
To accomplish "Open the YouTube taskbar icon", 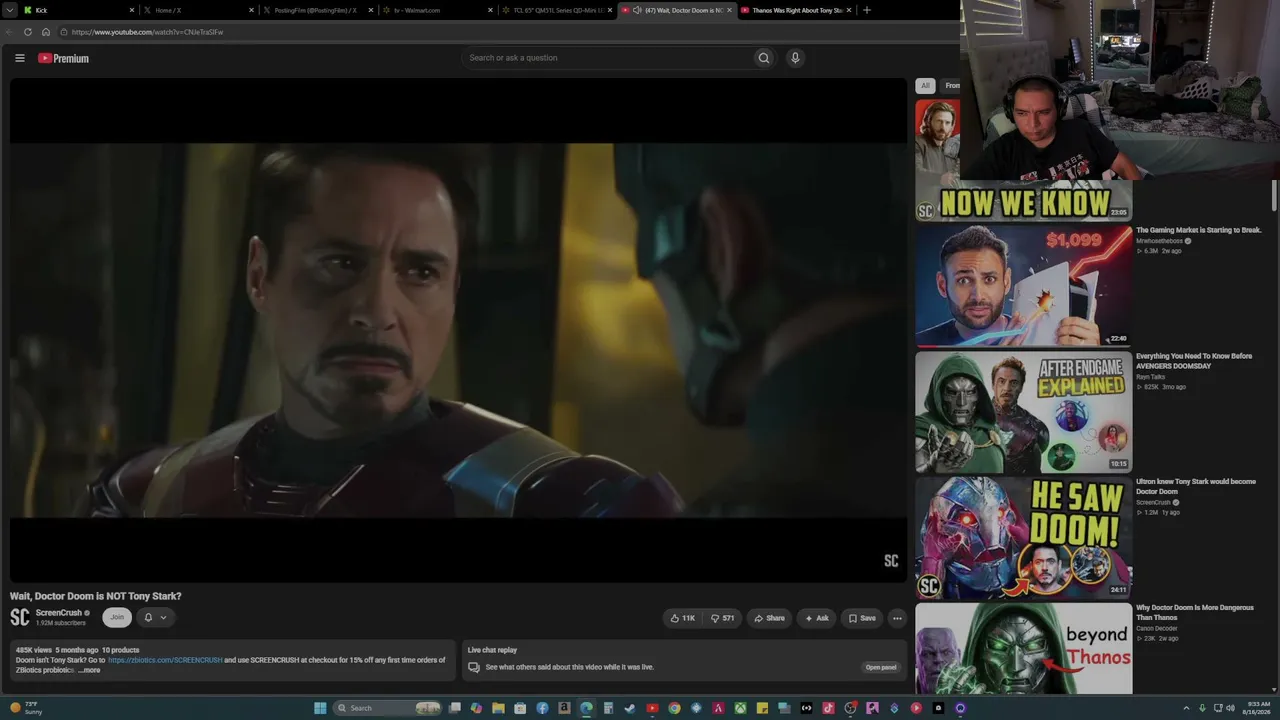I will click(652, 708).
